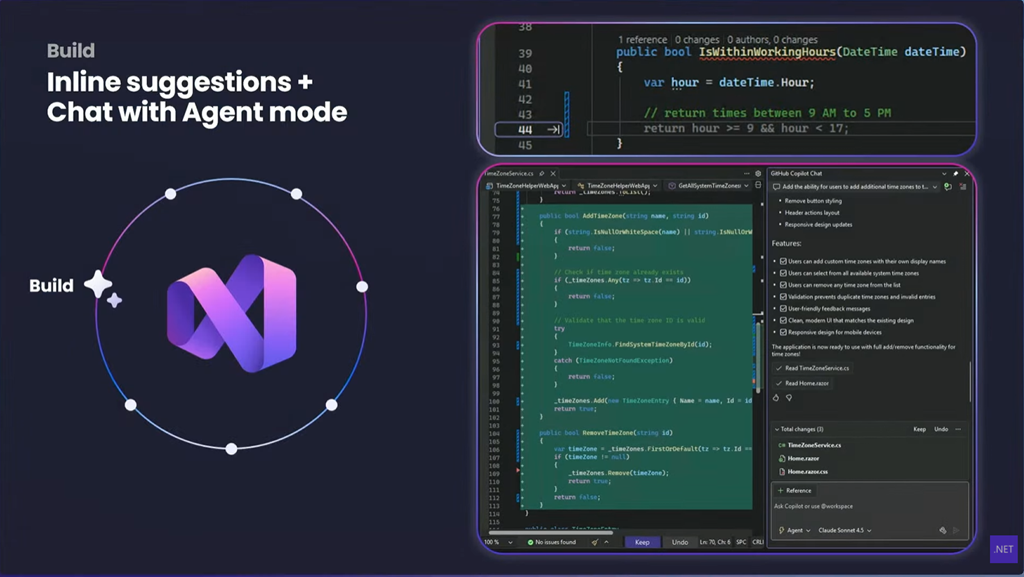Click the send message arrow icon
1024x577 pixels.
point(955,530)
